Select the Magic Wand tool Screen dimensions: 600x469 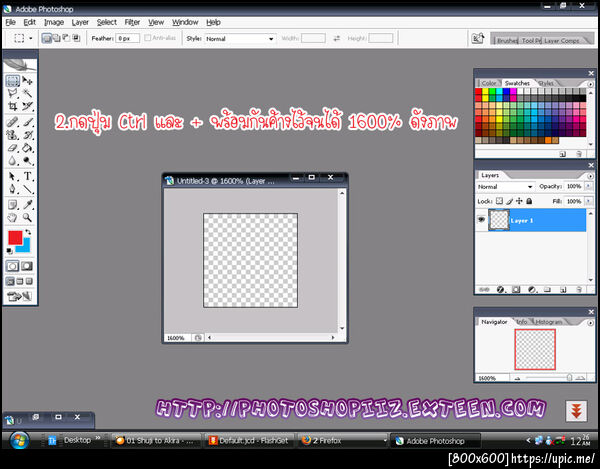pos(27,93)
